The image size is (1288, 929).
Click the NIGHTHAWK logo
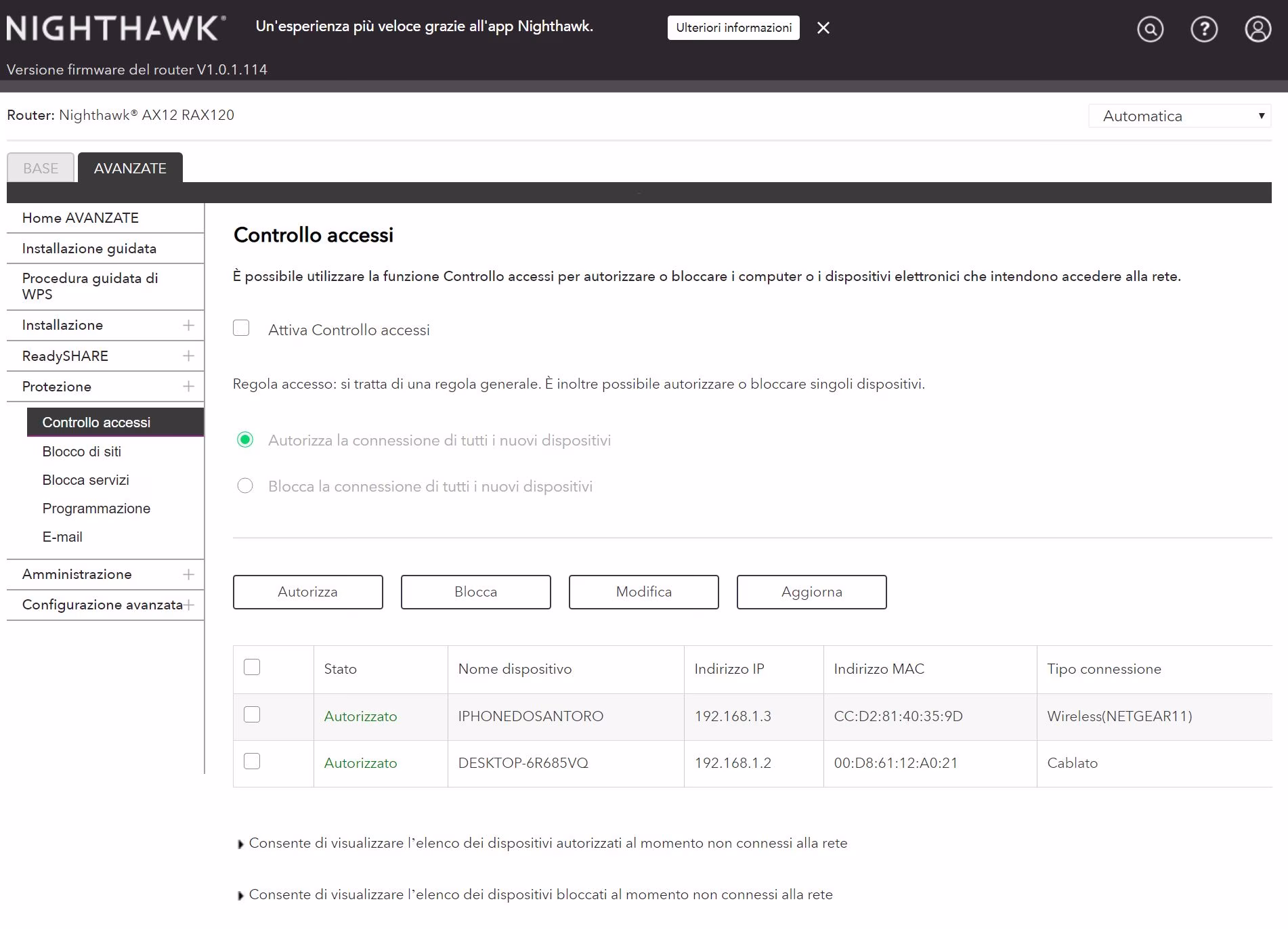point(116,28)
